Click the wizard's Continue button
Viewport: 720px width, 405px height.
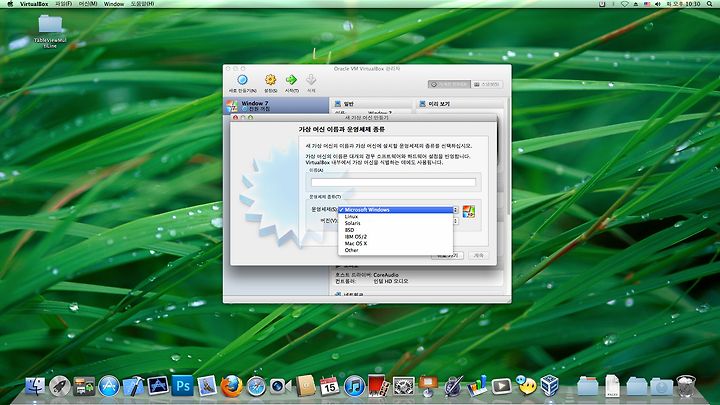click(x=478, y=255)
